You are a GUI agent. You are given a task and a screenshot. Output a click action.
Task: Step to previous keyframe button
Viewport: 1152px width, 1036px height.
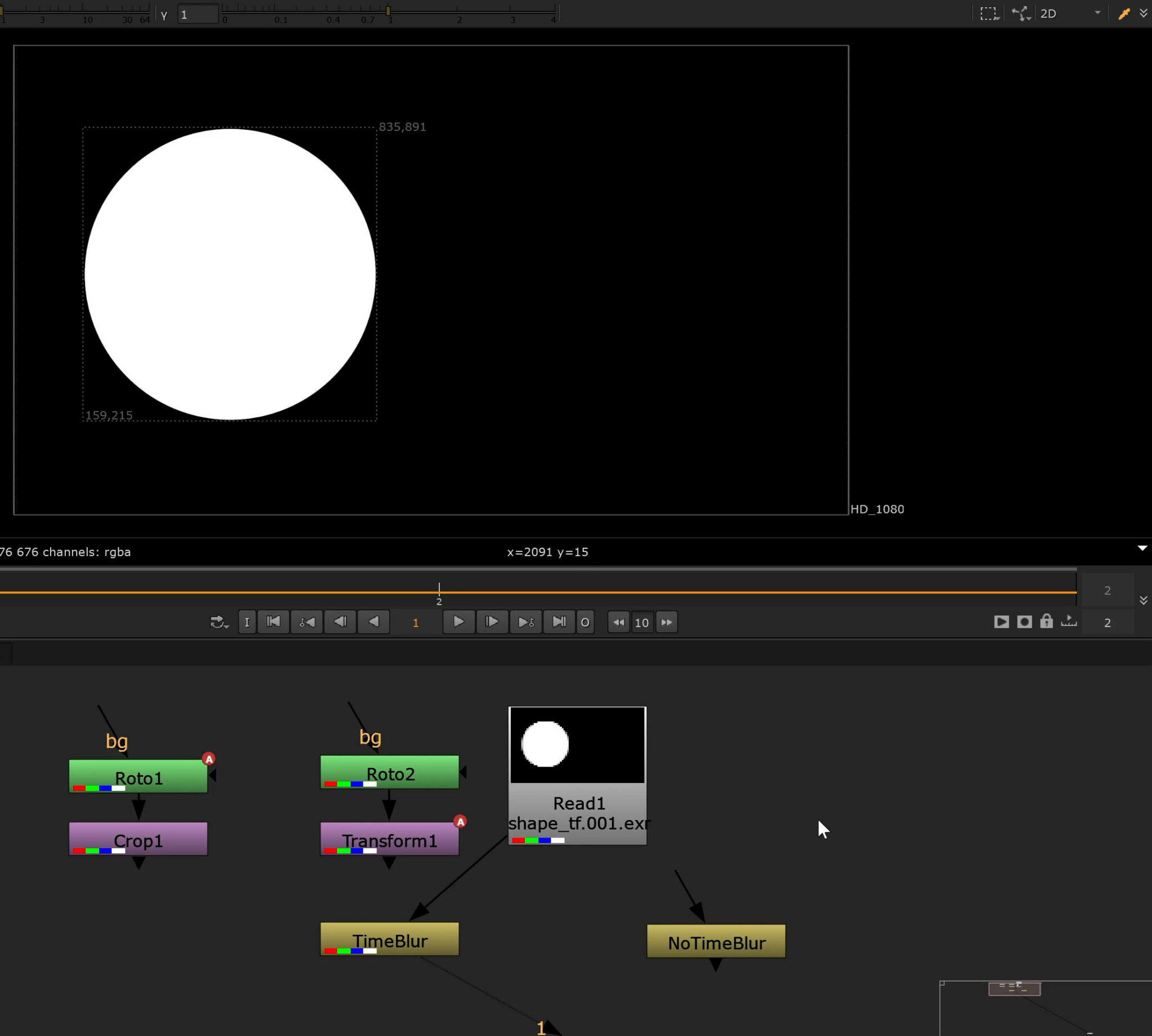pos(307,621)
